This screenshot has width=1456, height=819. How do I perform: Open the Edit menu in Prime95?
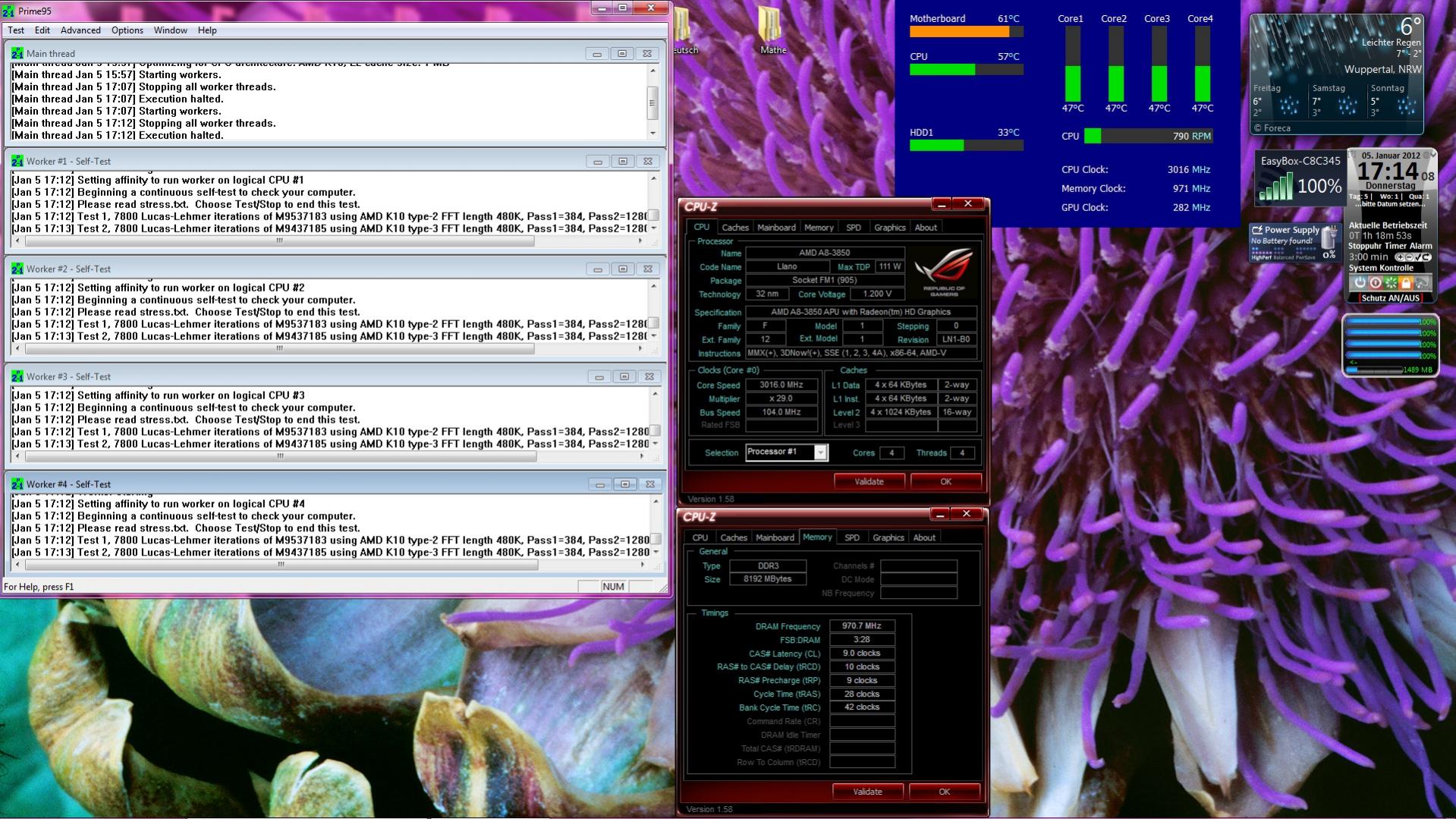42,30
